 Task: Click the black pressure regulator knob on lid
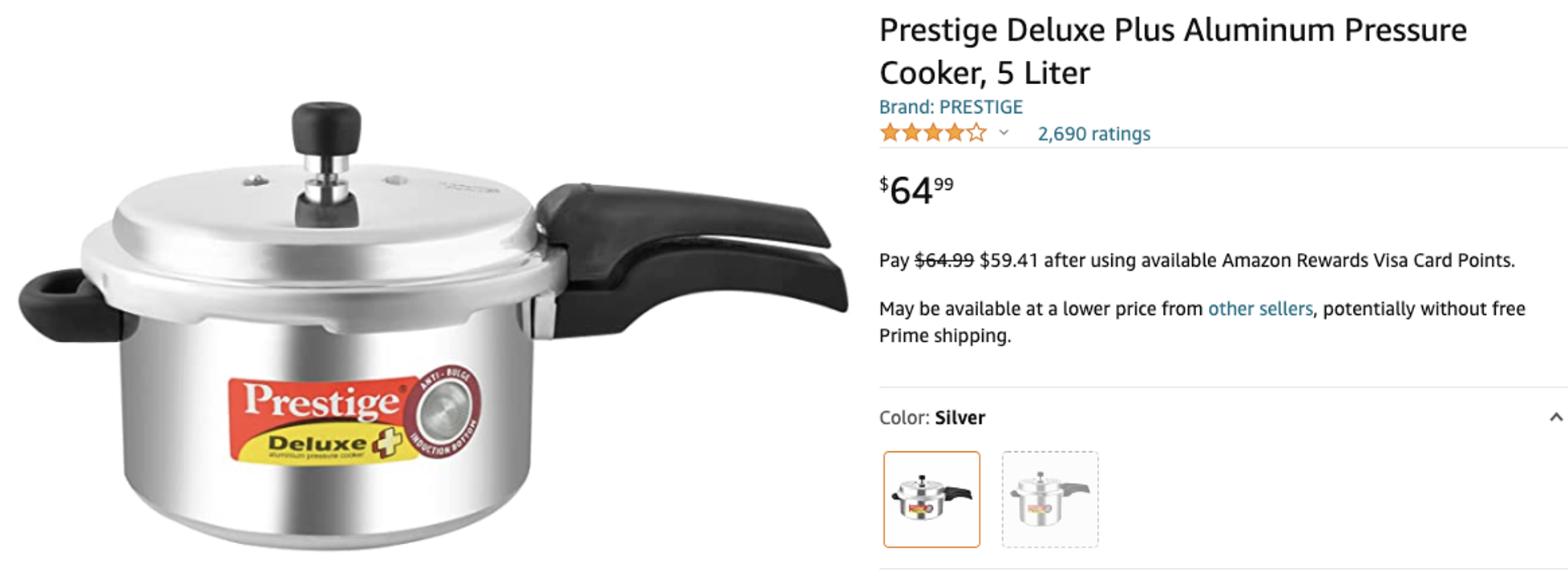pyautogui.click(x=325, y=128)
